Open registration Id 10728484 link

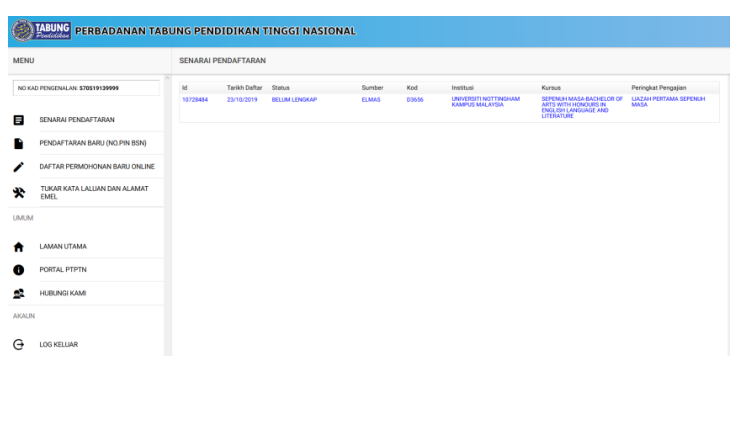pos(195,100)
